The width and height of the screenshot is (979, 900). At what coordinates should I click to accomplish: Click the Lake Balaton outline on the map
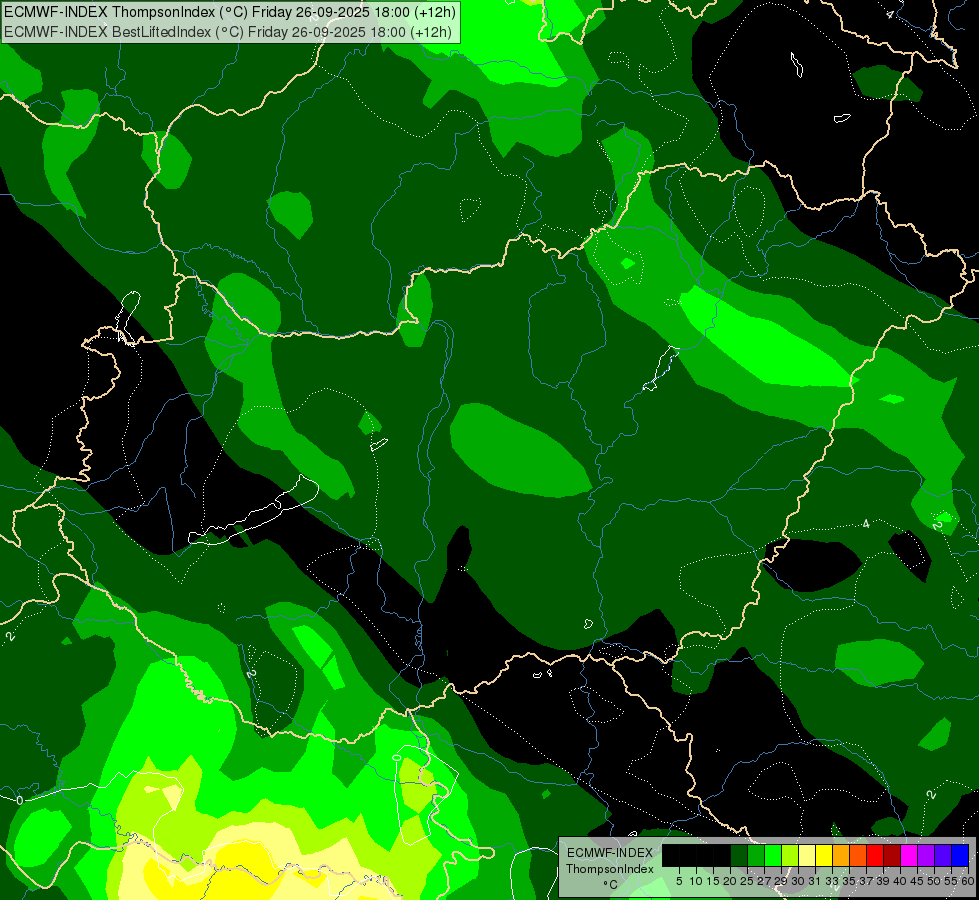(x=253, y=511)
